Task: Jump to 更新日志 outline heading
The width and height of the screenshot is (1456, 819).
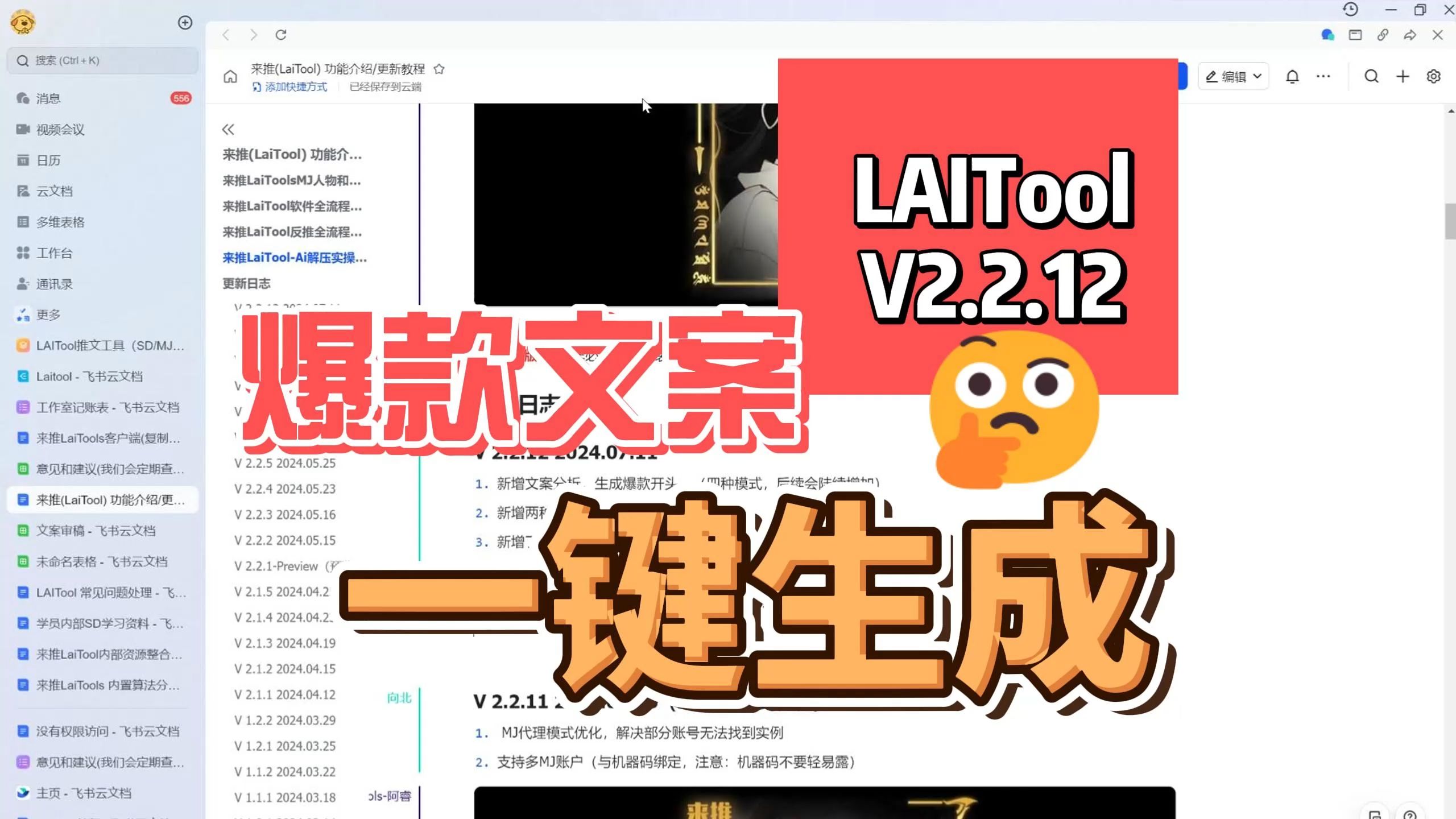Action: [x=246, y=283]
